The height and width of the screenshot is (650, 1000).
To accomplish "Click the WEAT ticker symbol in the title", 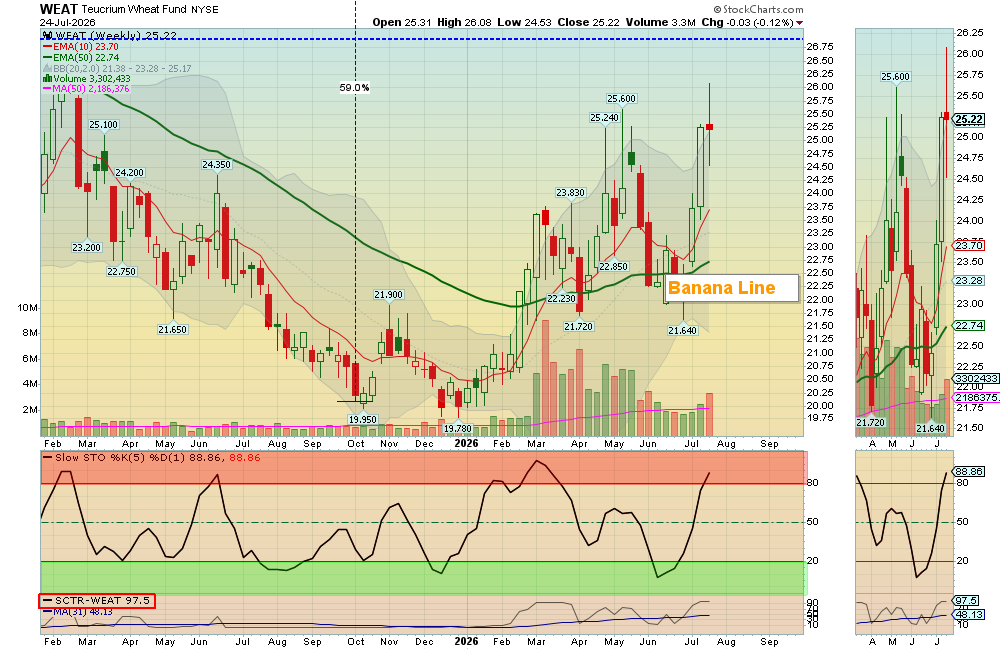I will [59, 9].
